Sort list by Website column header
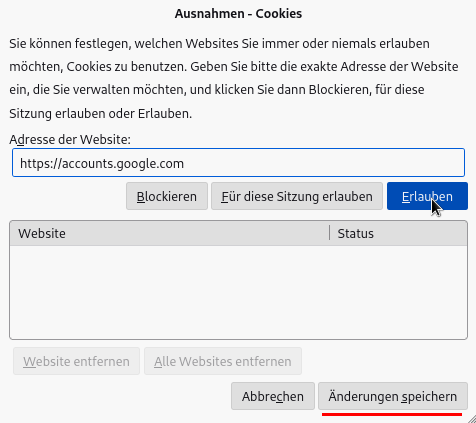The height and width of the screenshot is (423, 476). tap(169, 233)
